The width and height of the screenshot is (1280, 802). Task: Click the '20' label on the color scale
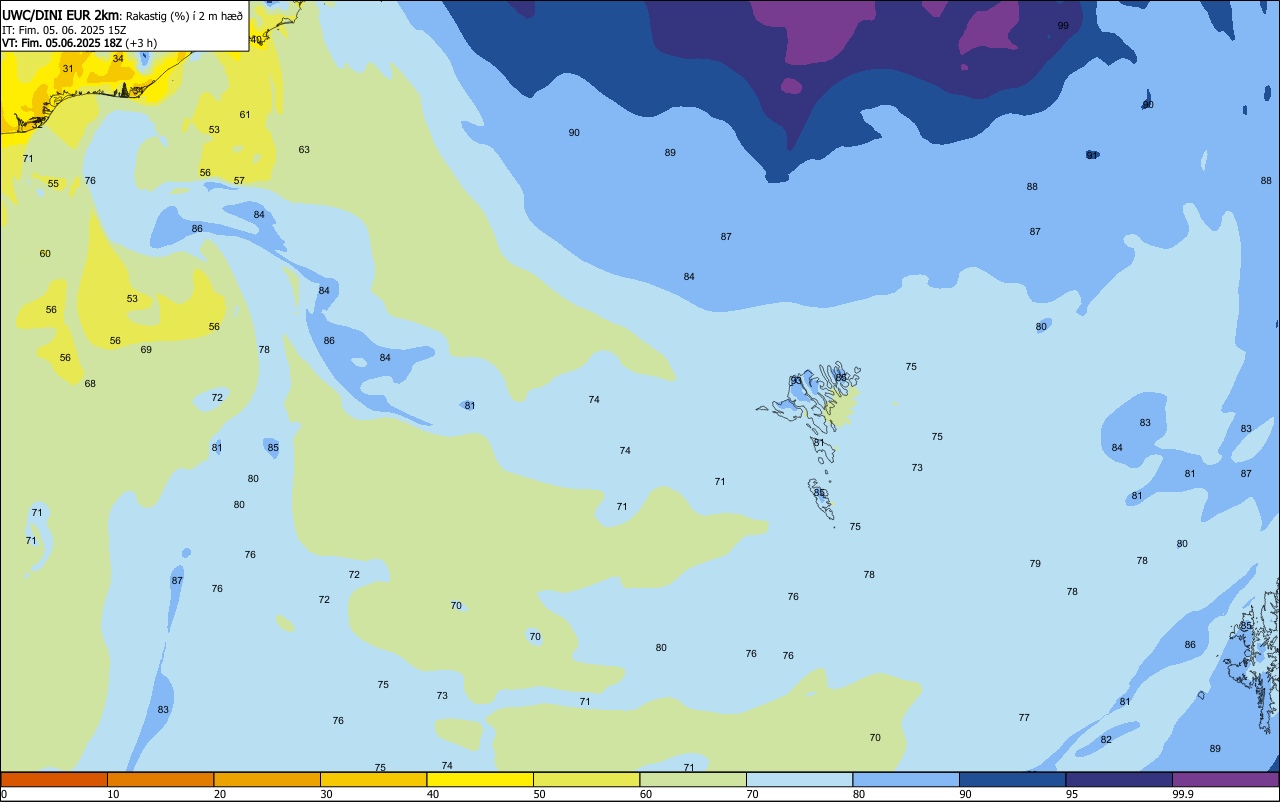[x=220, y=794]
